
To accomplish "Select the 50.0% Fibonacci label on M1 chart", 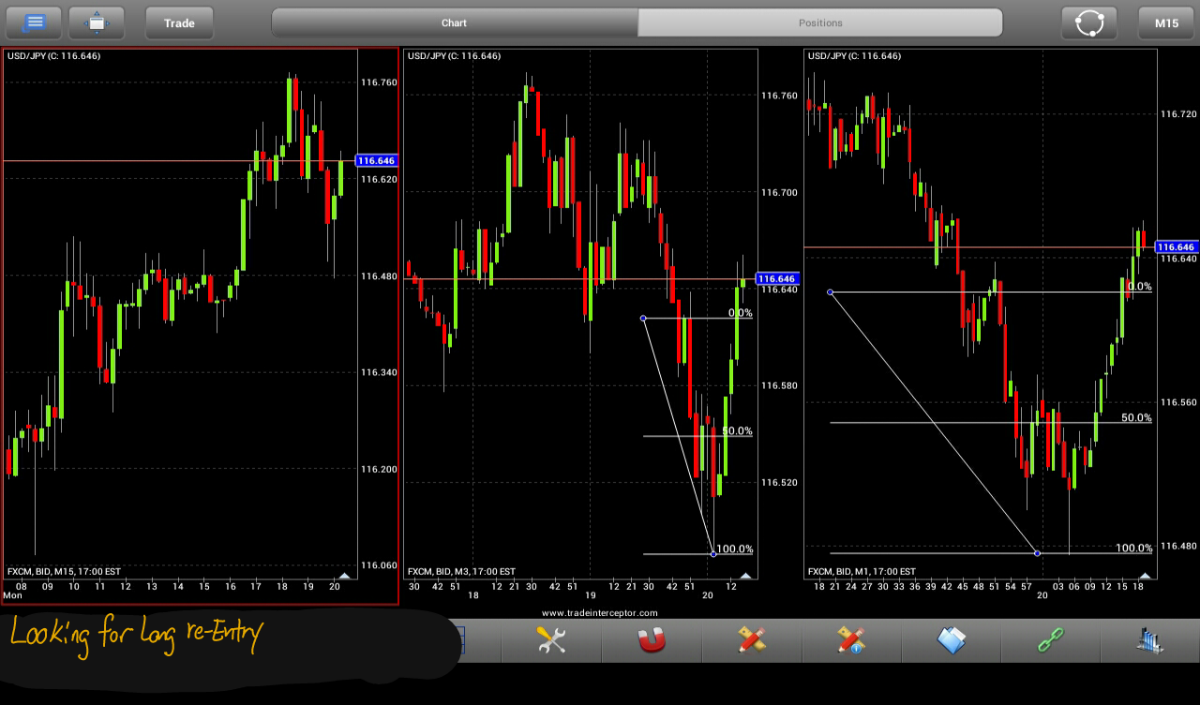I will click(x=1136, y=418).
